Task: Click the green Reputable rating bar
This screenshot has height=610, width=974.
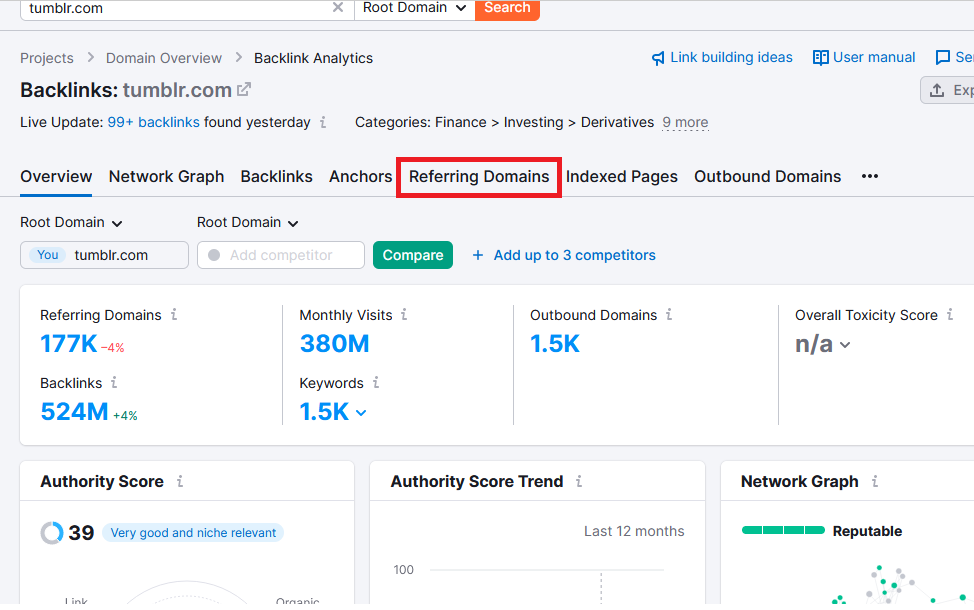Action: [783, 530]
